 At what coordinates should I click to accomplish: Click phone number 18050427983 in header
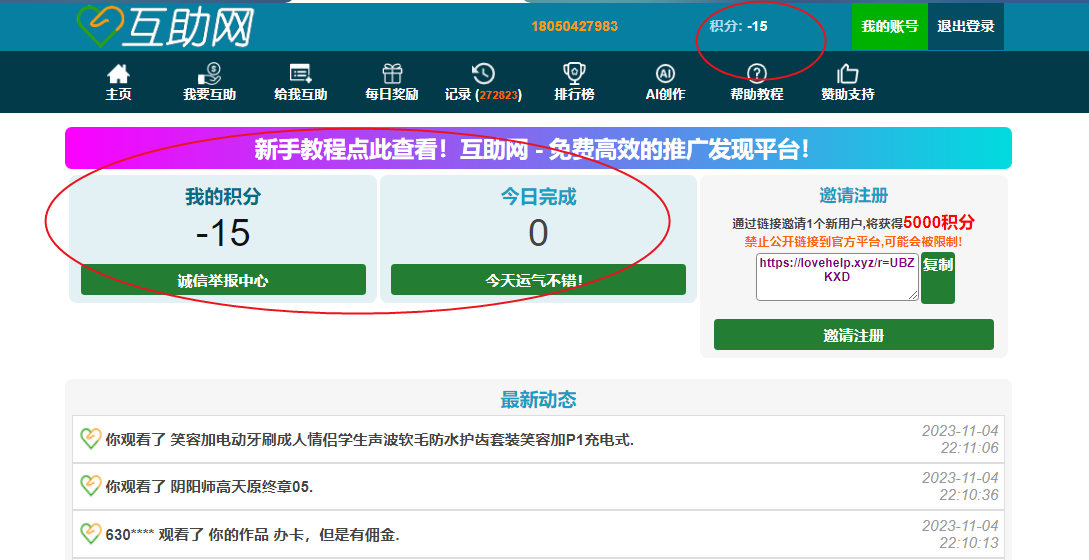tap(574, 26)
